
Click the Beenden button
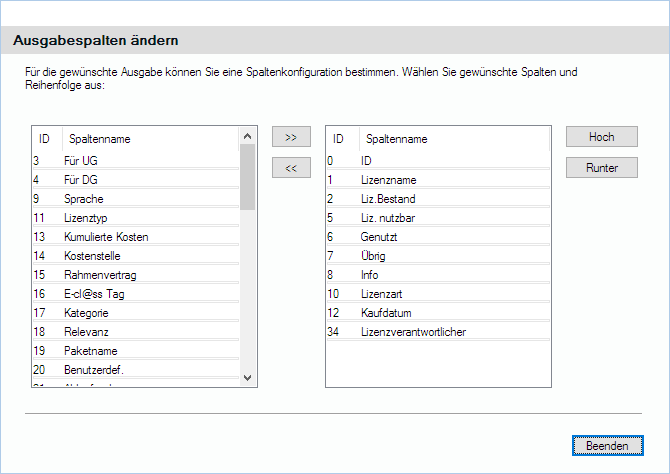[607, 446]
